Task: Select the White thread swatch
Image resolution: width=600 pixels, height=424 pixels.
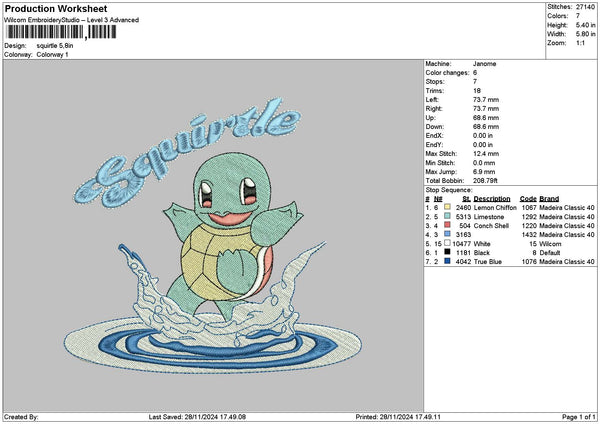Action: pyautogui.click(x=447, y=243)
